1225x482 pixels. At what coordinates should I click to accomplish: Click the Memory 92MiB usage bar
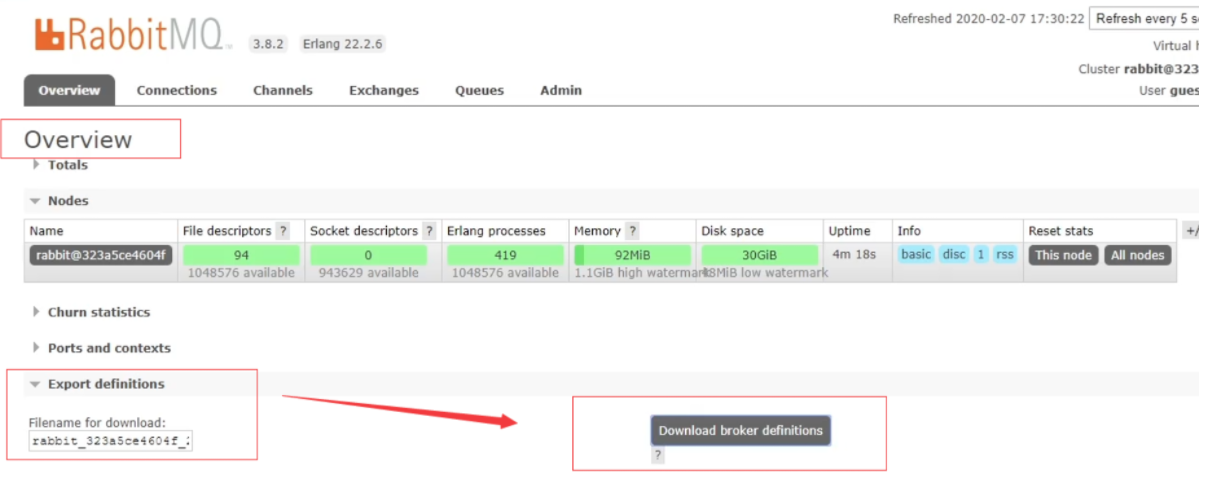pyautogui.click(x=632, y=255)
